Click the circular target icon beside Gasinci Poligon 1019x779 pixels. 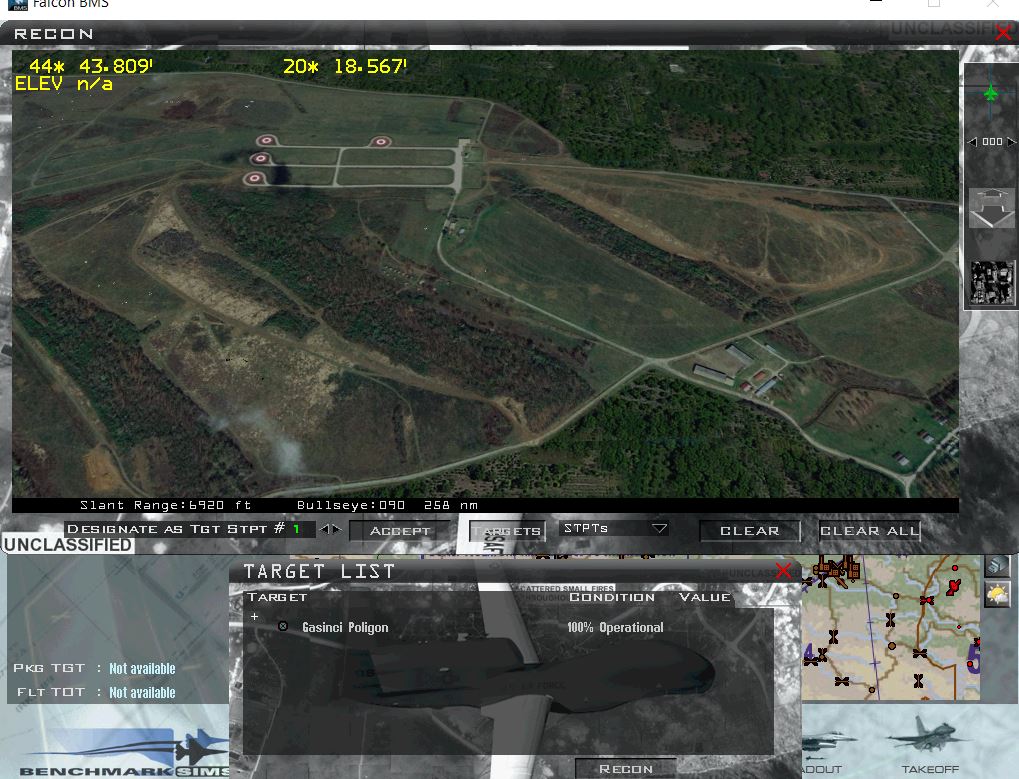click(283, 626)
